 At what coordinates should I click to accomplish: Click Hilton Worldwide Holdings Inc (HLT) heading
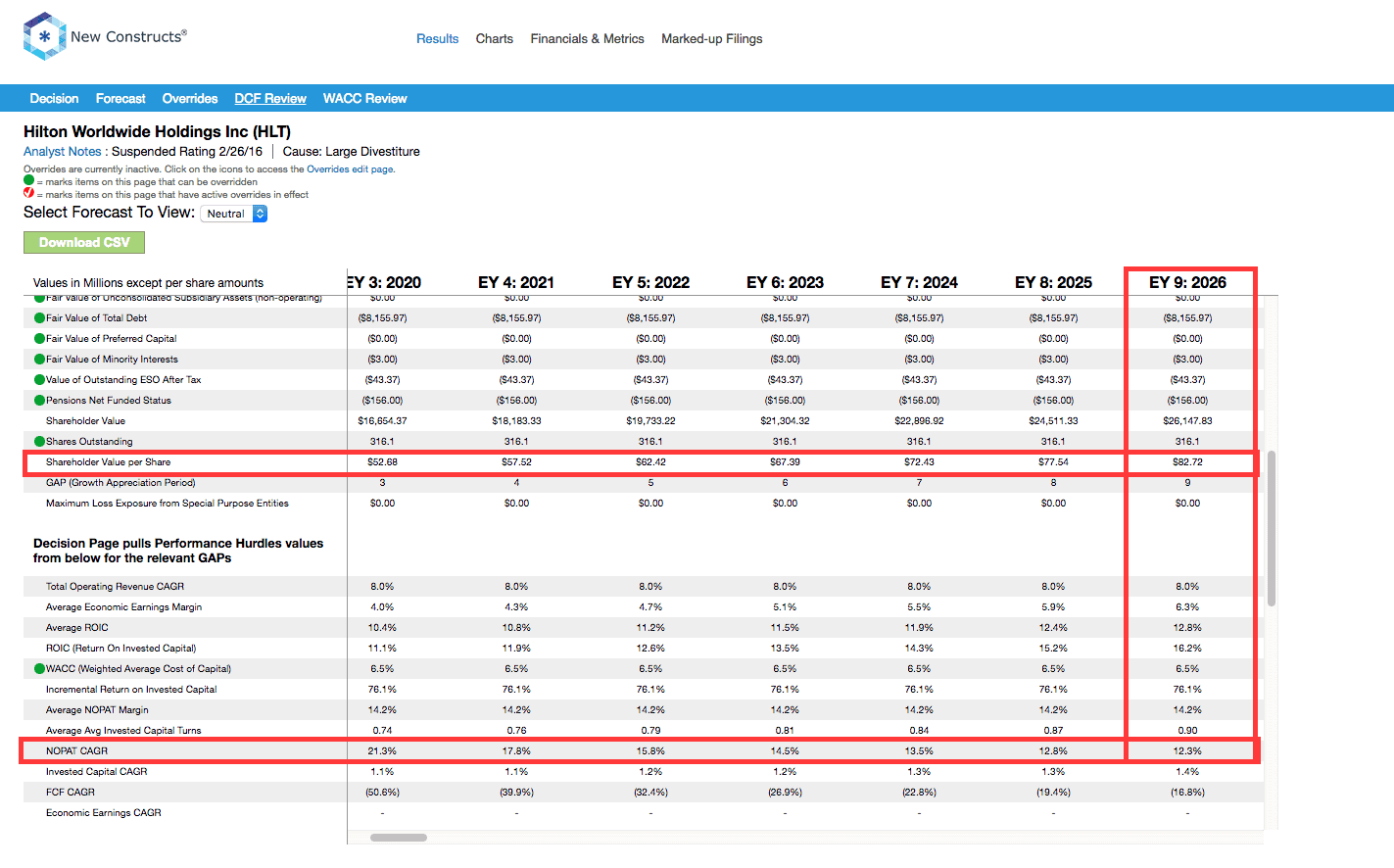[157, 131]
